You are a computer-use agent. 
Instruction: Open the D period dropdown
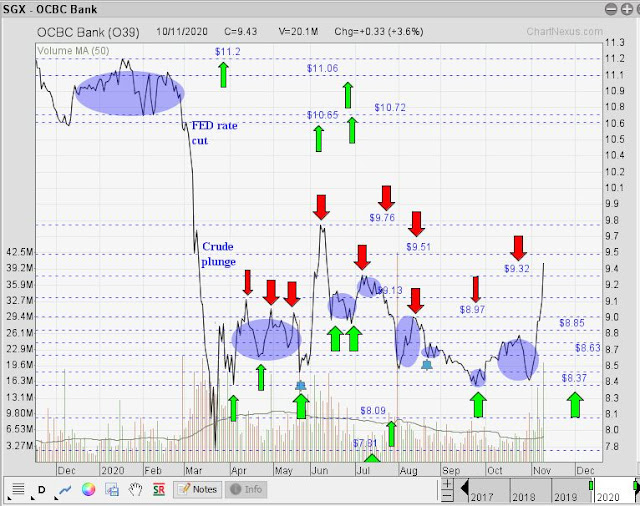(x=41, y=489)
